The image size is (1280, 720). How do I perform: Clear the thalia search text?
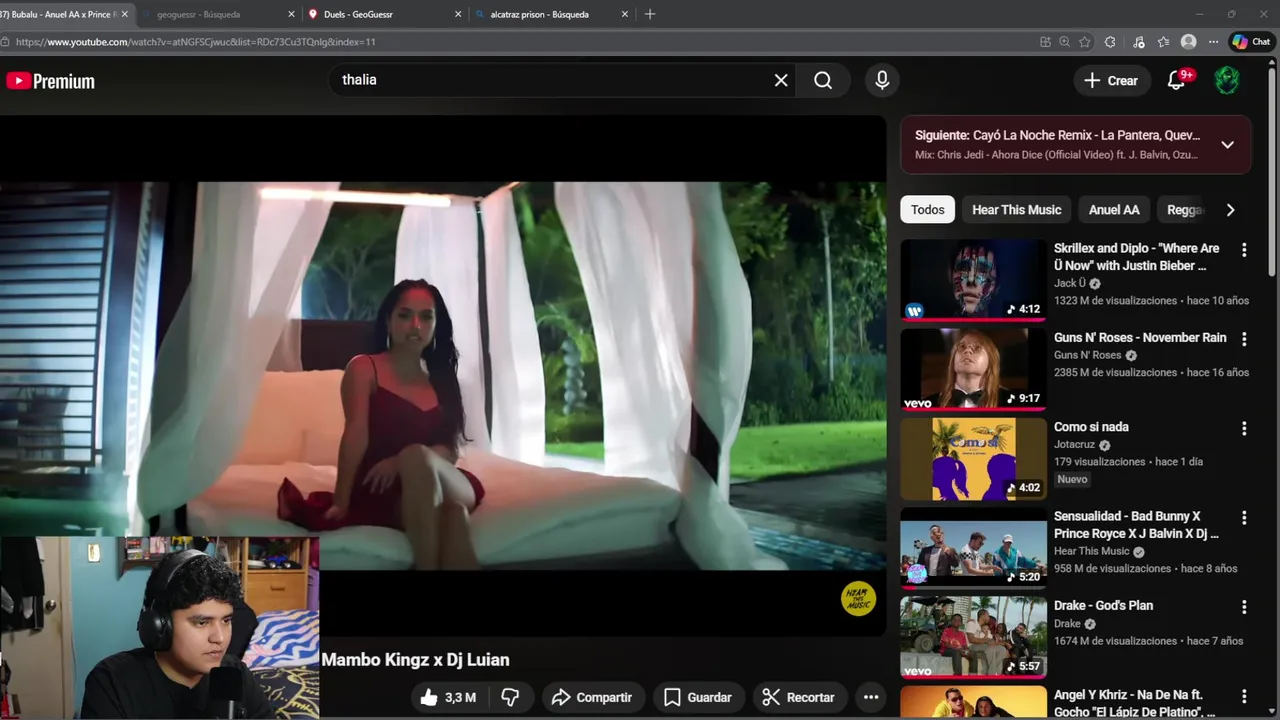pyautogui.click(x=781, y=80)
